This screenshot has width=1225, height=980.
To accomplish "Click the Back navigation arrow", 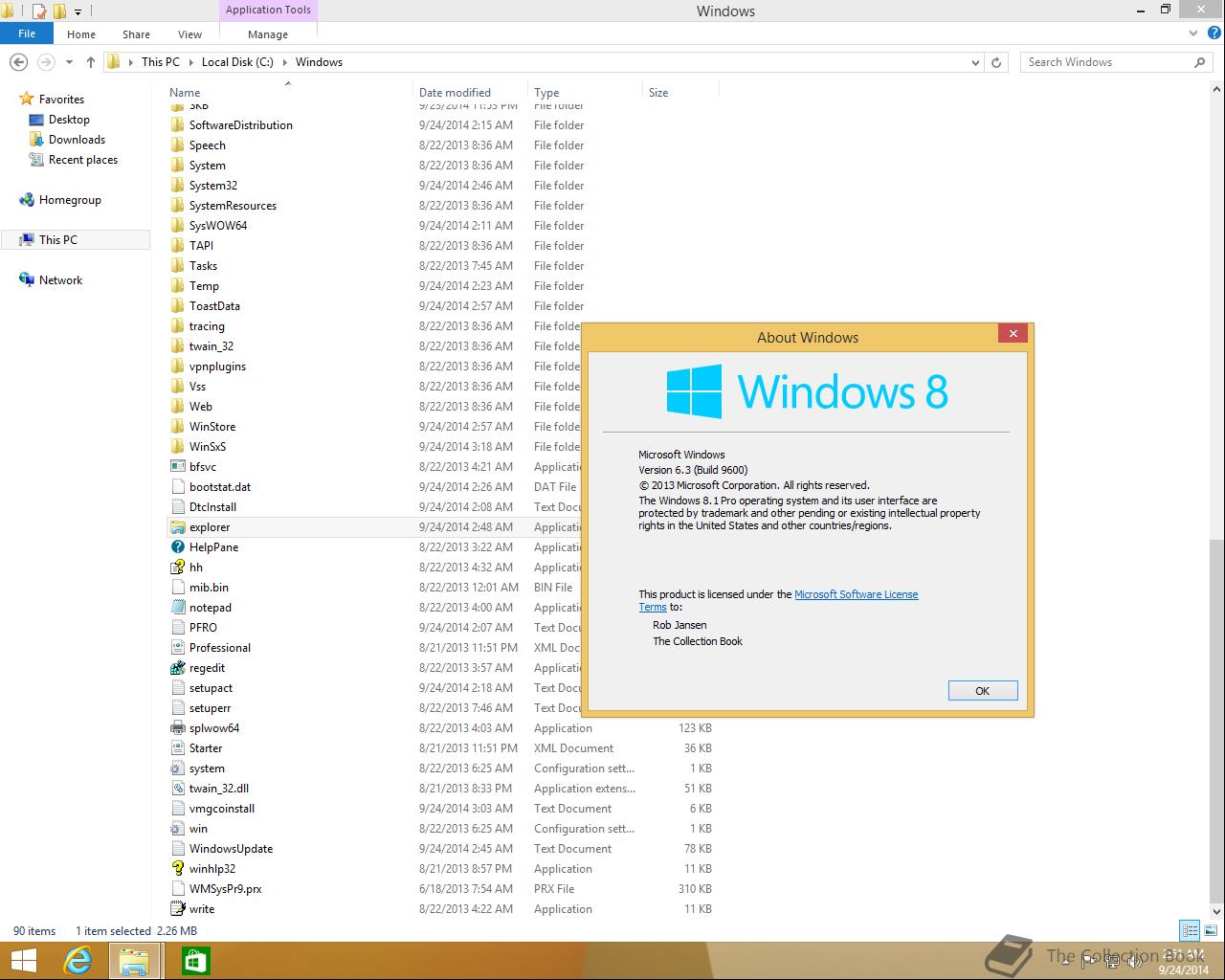I will (18, 62).
